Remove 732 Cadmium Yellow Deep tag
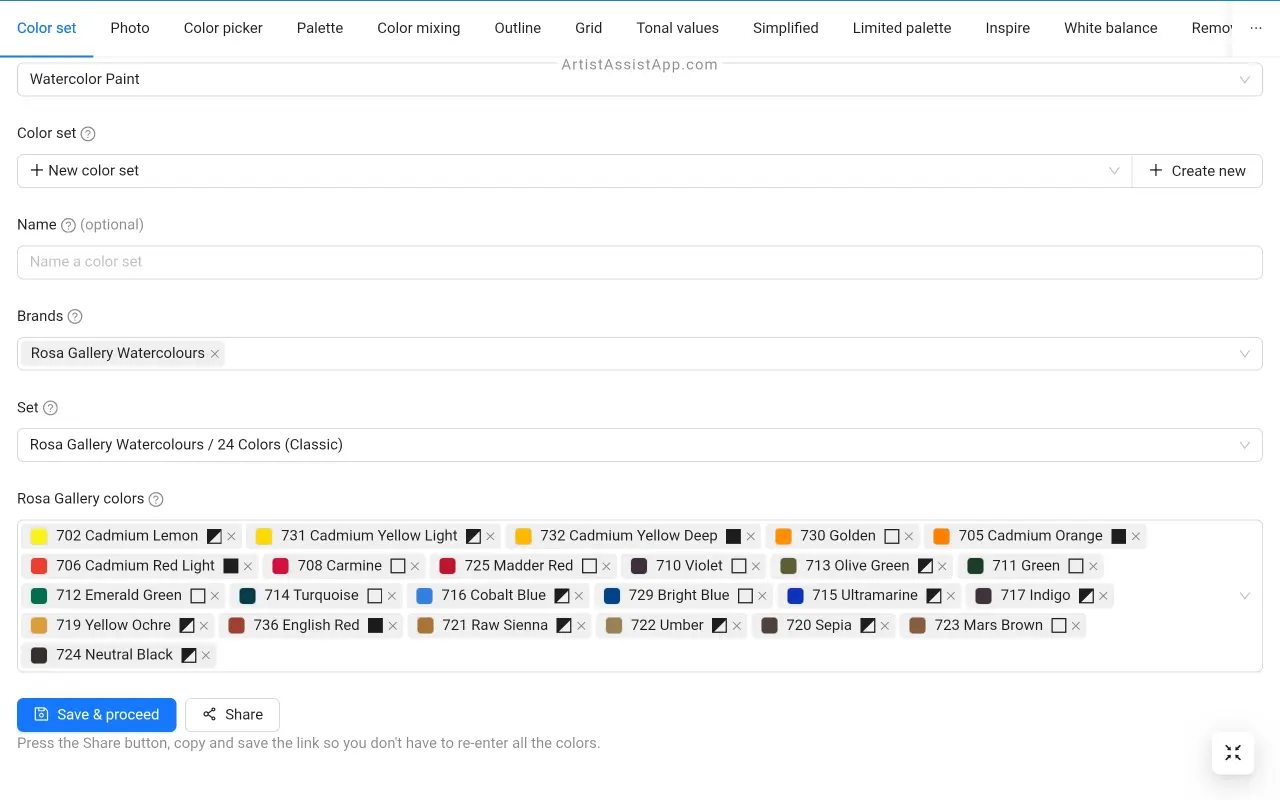1280x800 pixels. (x=750, y=536)
